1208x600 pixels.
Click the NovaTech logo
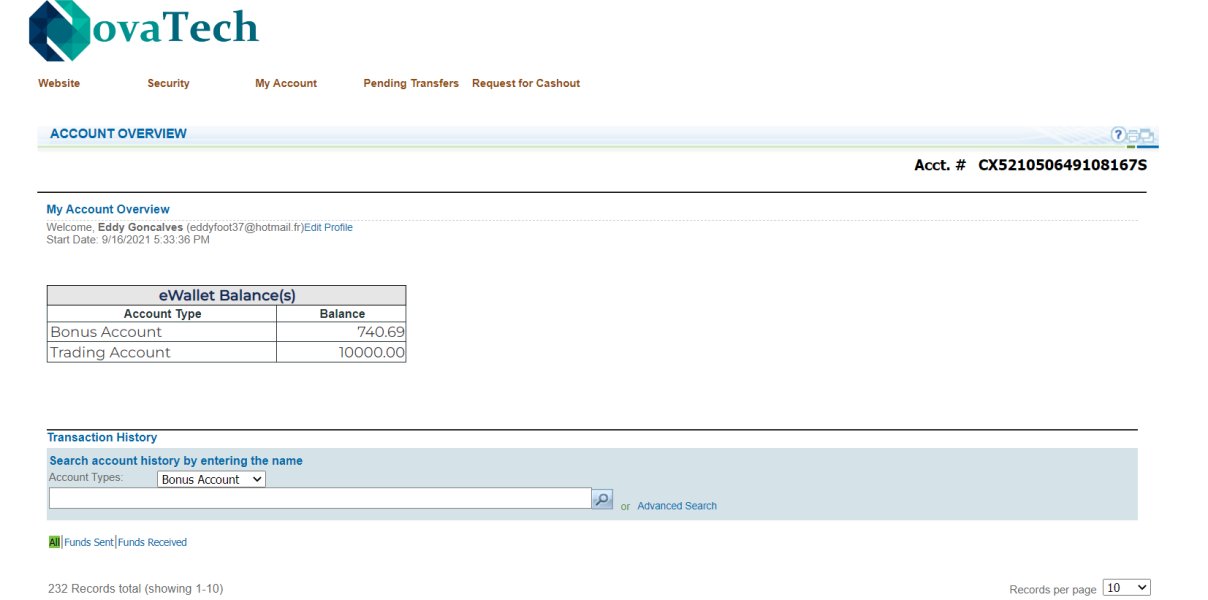[143, 30]
